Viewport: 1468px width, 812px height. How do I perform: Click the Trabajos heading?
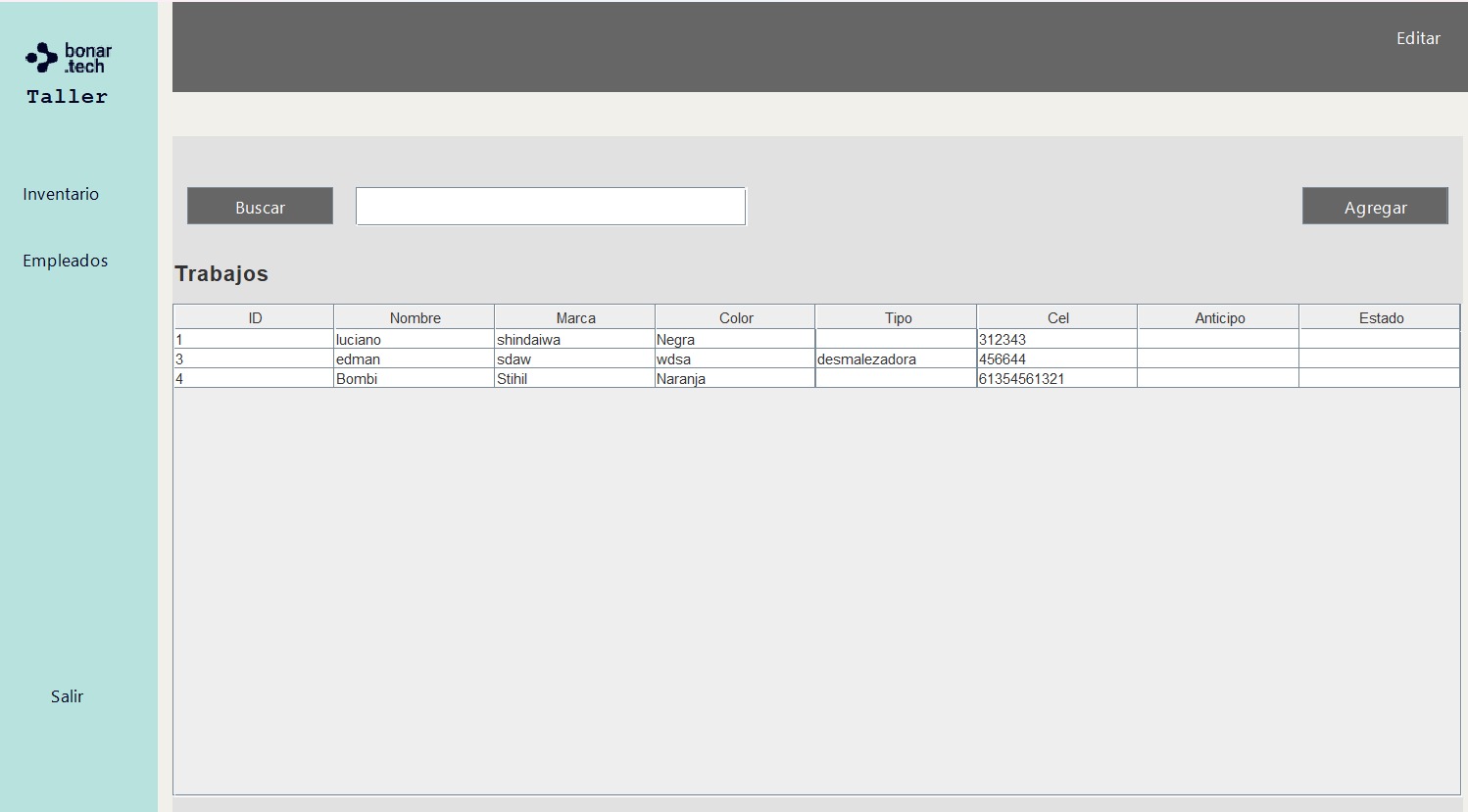221,274
